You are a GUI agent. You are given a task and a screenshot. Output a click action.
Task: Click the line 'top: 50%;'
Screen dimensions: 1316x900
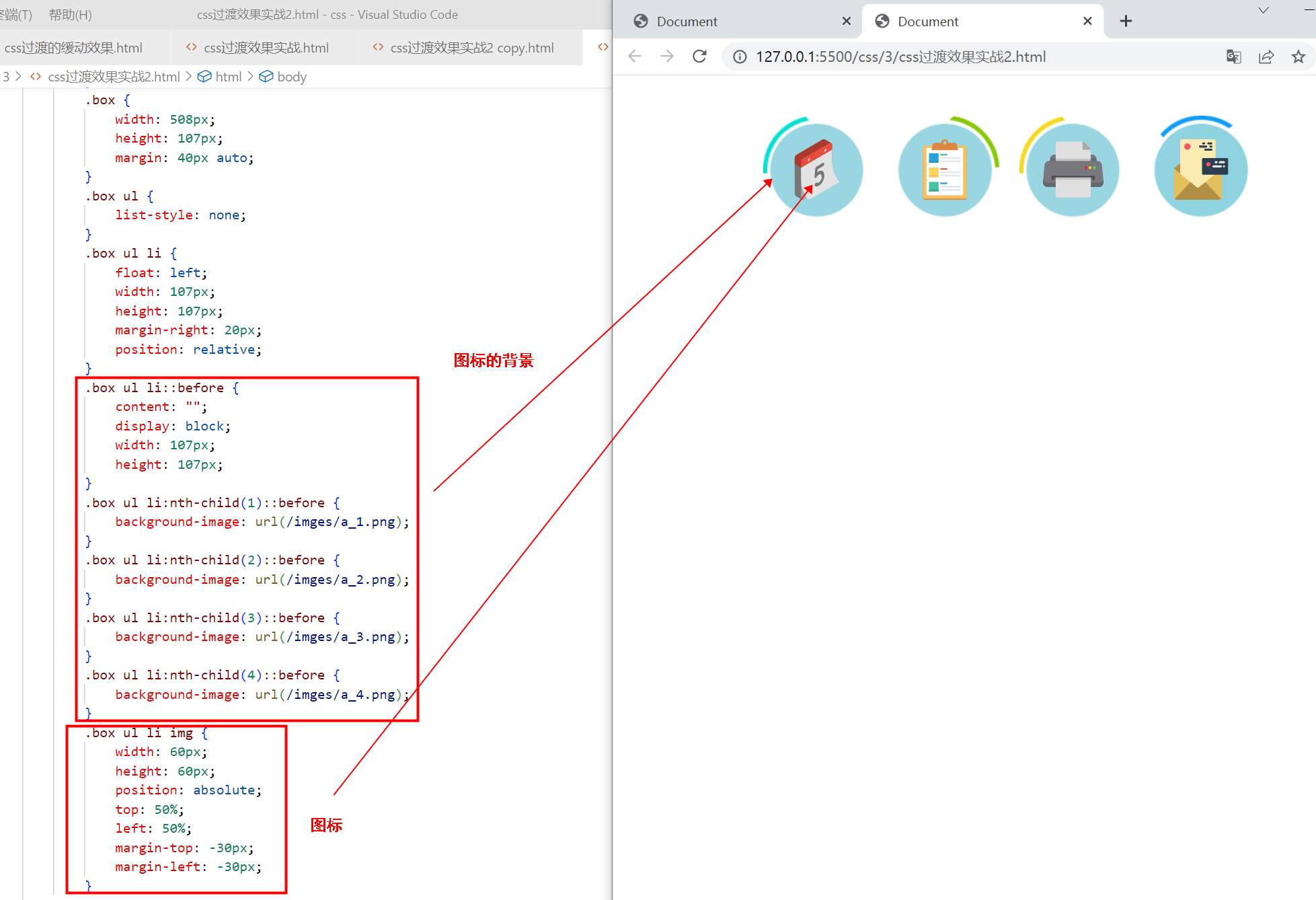(149, 809)
